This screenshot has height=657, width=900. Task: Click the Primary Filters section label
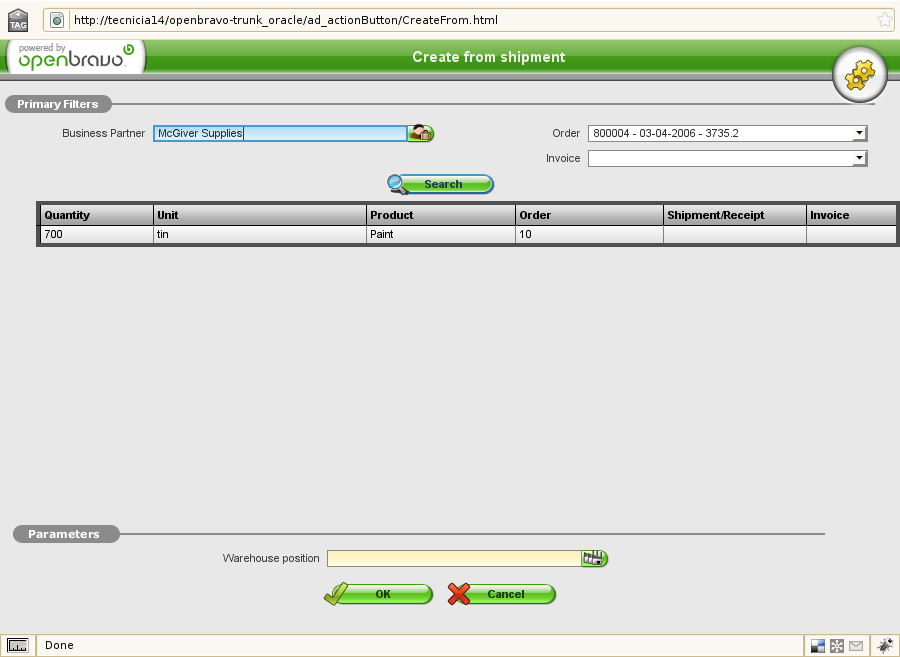pyautogui.click(x=57, y=104)
